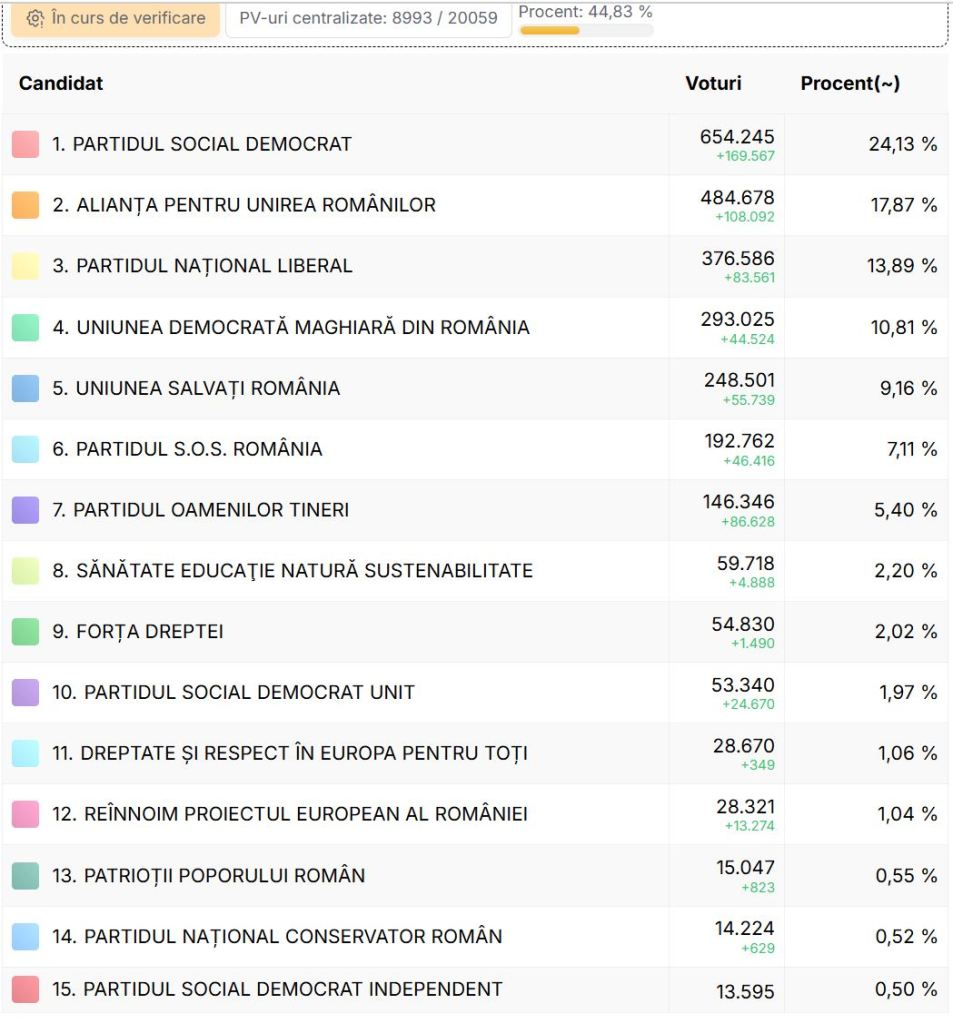
Task: Select the "PV-uri centralizate" counter box
Action: 368,18
